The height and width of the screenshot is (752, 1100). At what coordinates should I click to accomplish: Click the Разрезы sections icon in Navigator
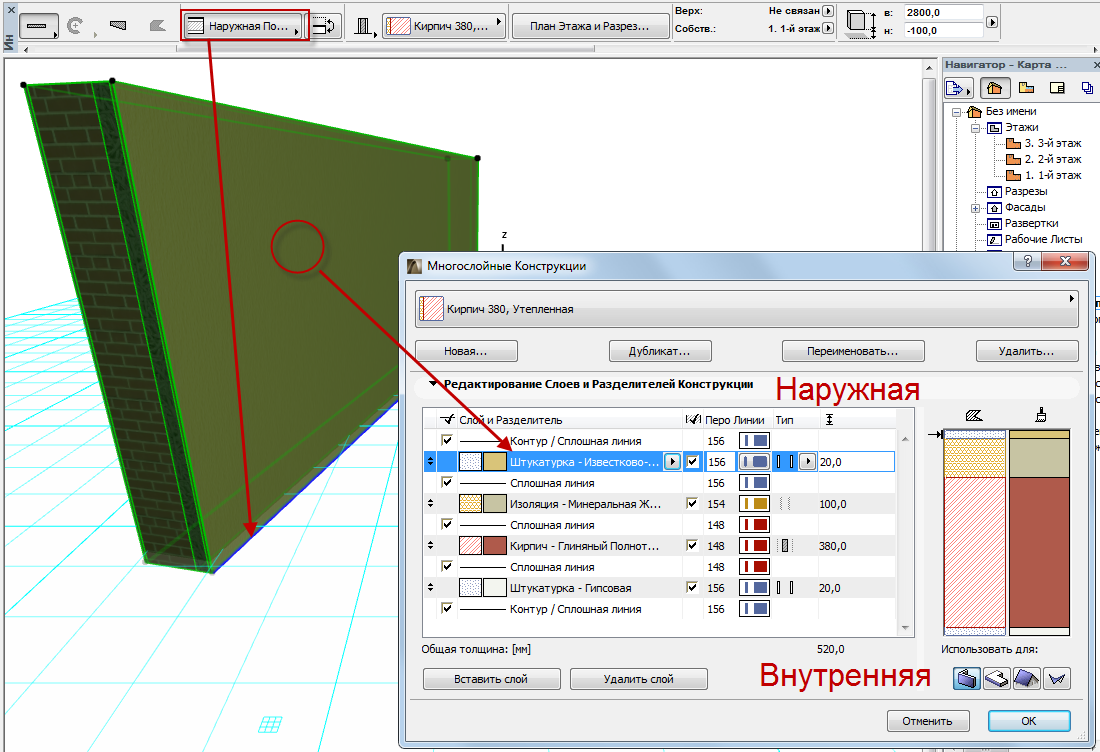pos(994,192)
